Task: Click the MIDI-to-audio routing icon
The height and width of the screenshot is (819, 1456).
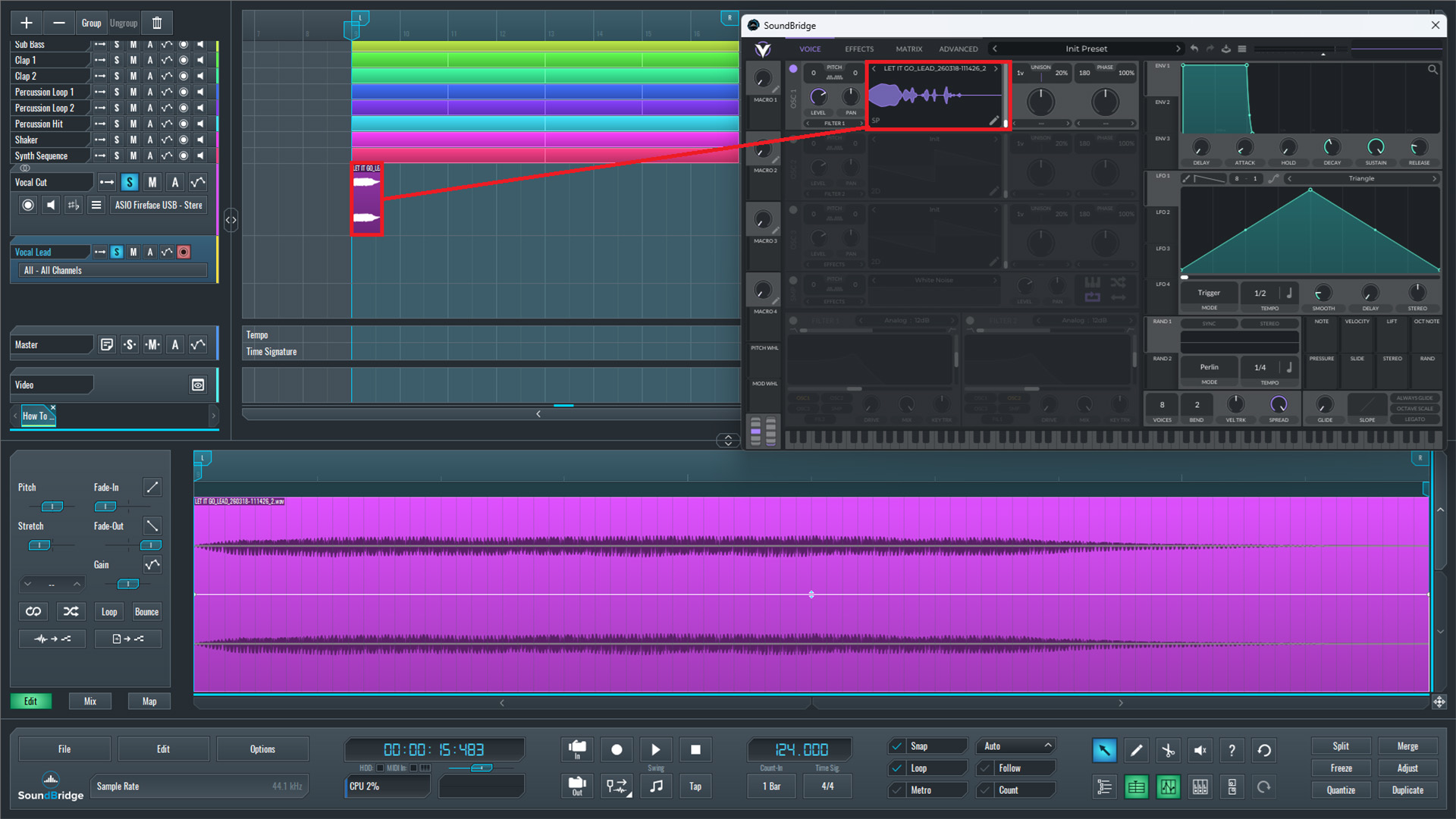Action: click(x=617, y=786)
